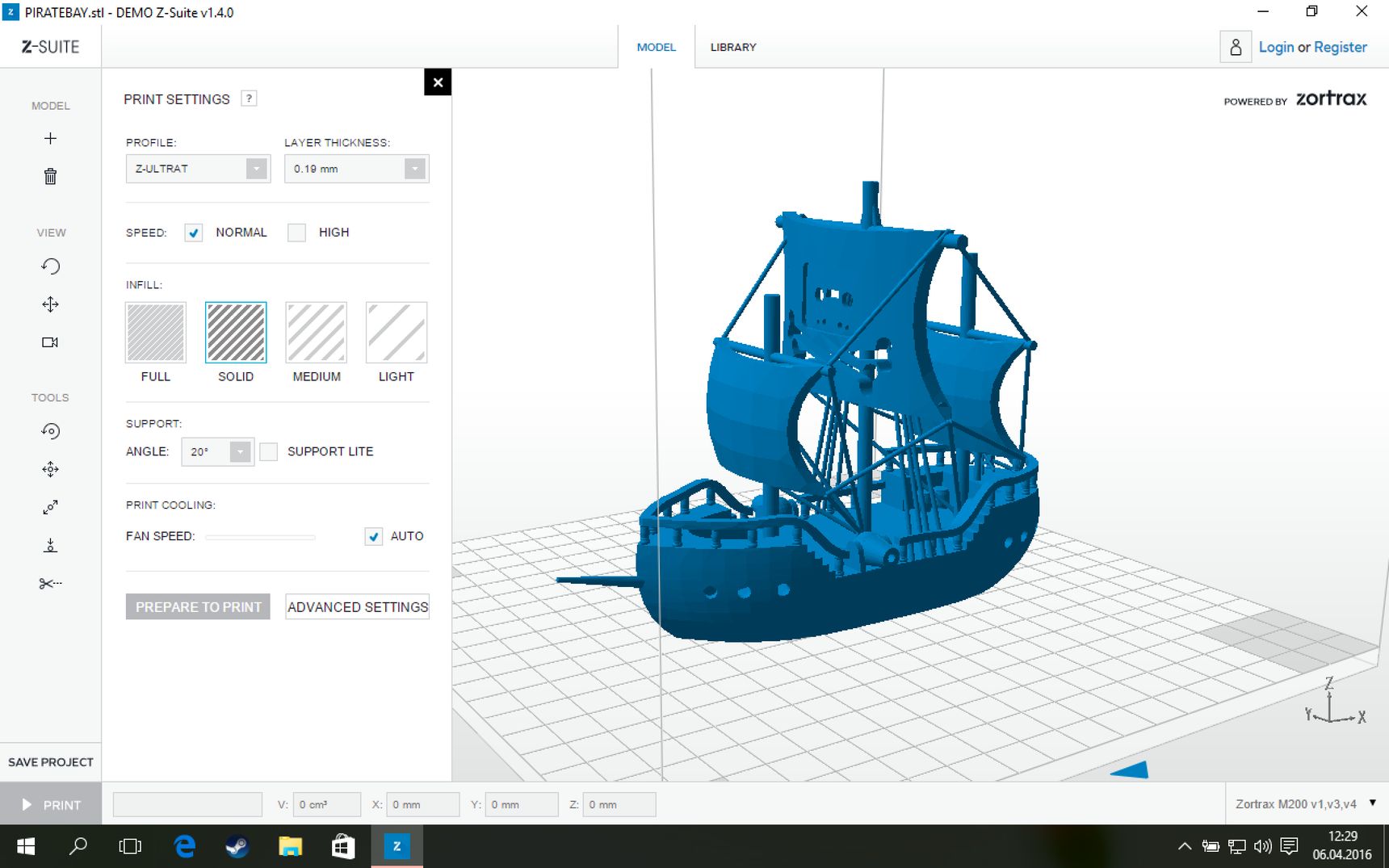Select the move model tool
Screen dimensions: 1389x868
click(50, 469)
